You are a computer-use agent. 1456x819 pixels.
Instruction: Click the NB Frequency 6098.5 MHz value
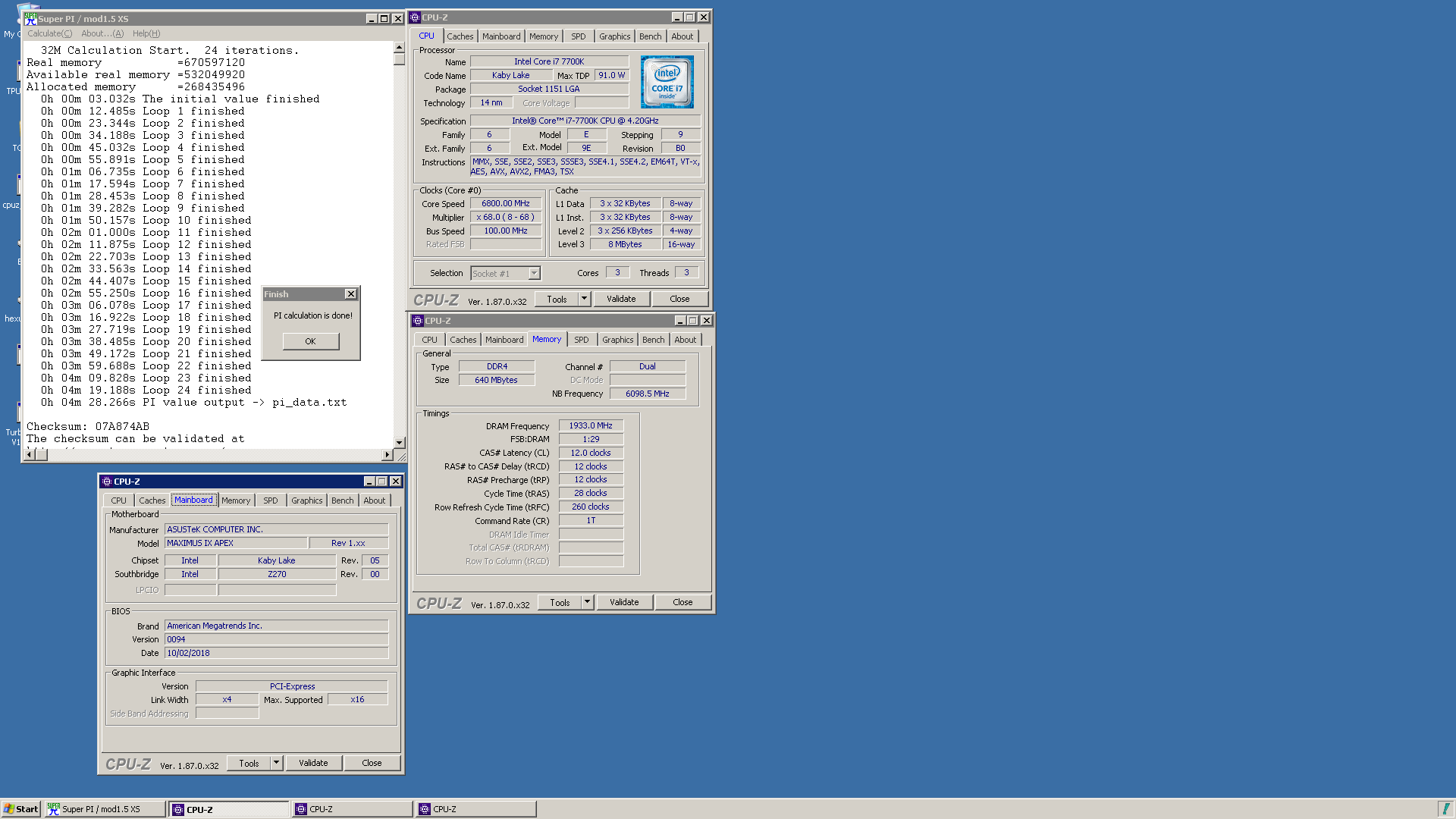(x=648, y=394)
